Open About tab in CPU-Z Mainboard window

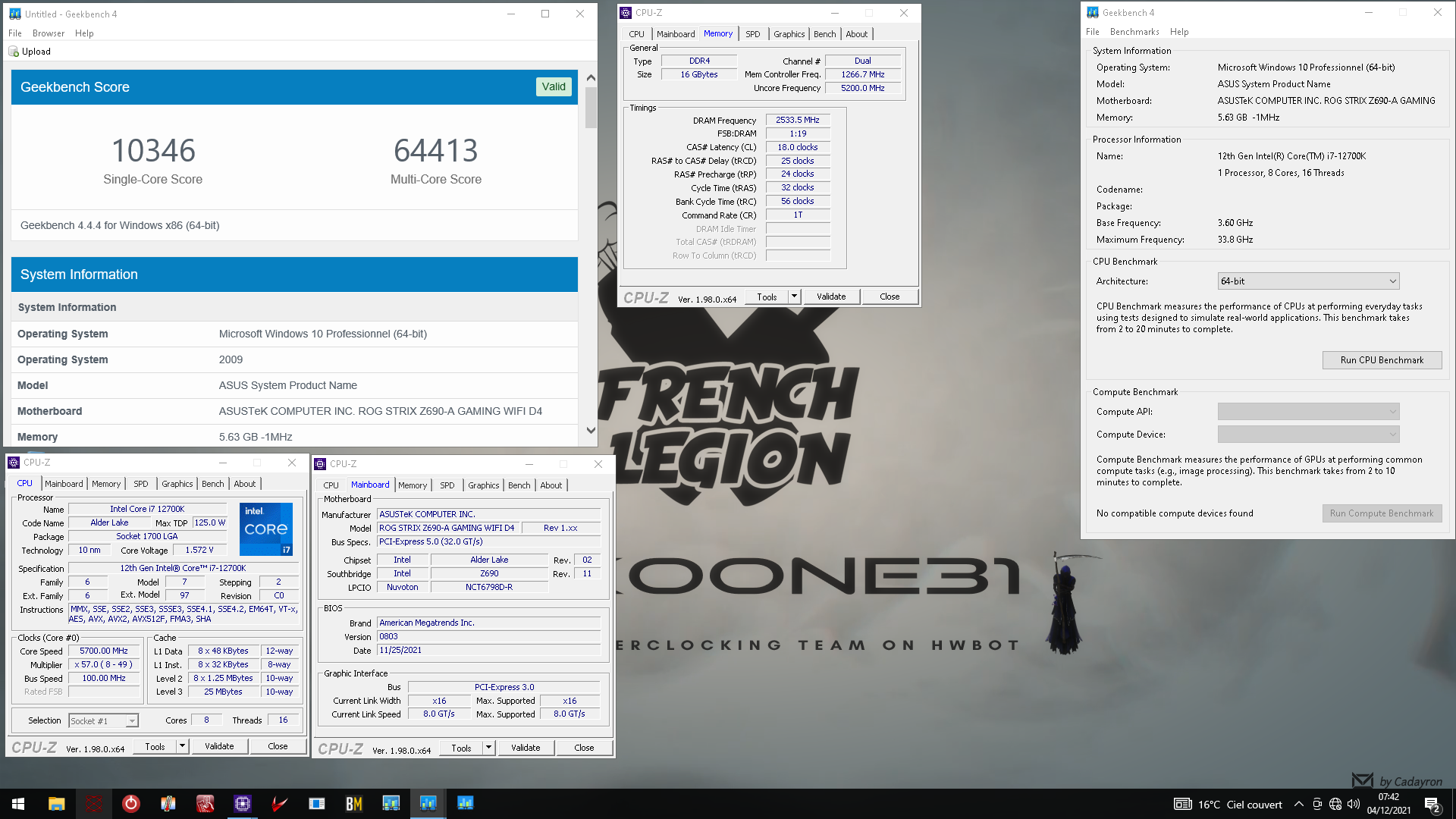coord(551,485)
